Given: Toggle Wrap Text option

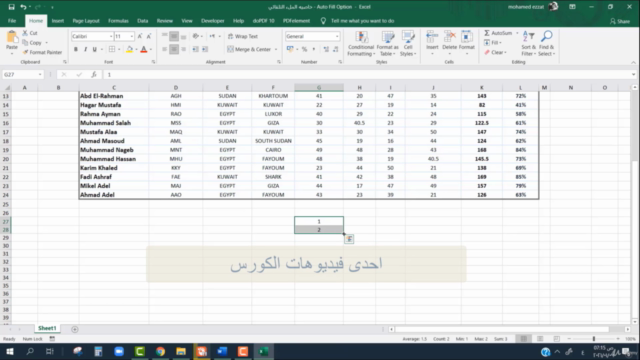Looking at the screenshot, I should [243, 36].
